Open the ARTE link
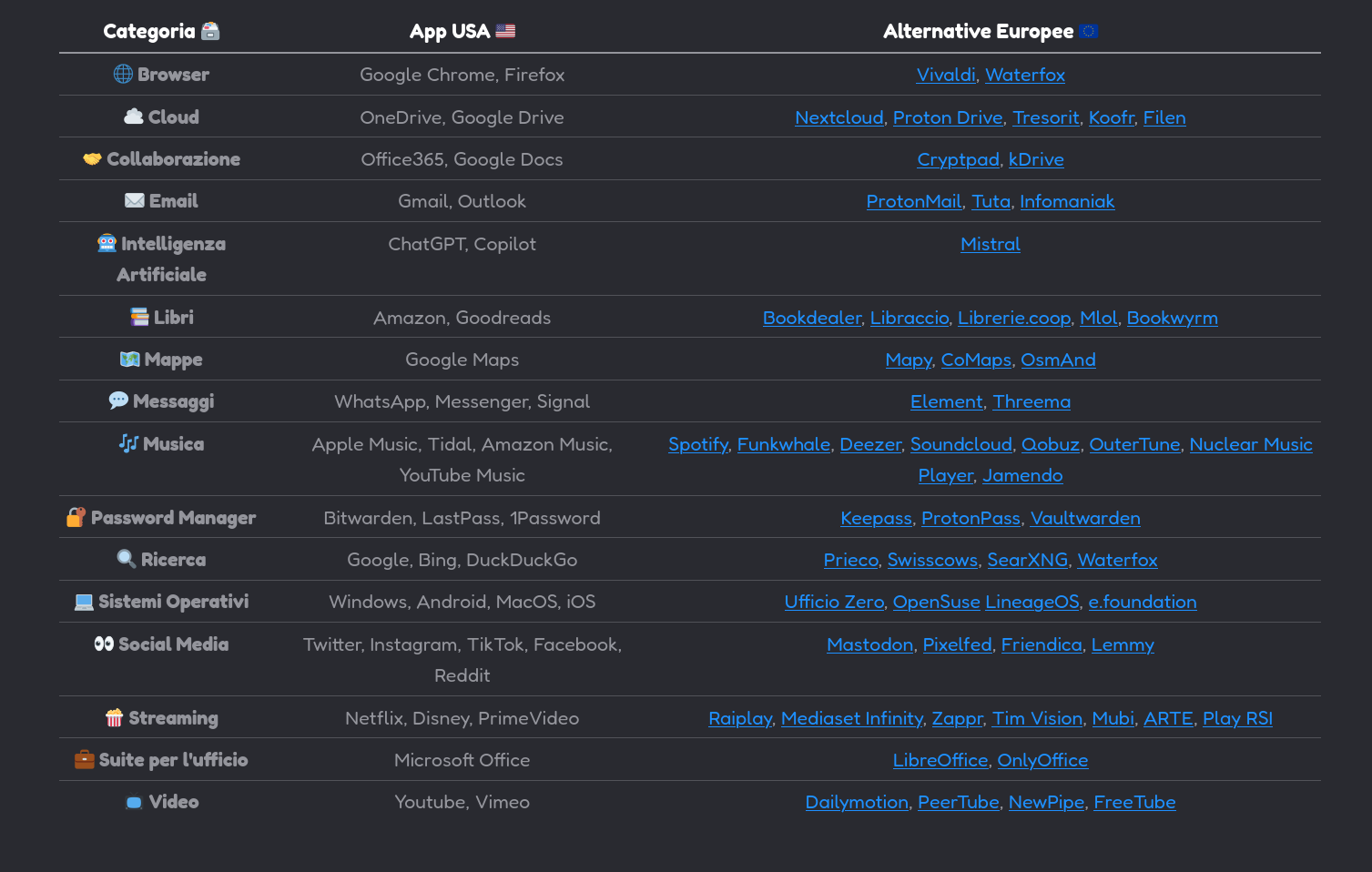 click(x=1168, y=718)
